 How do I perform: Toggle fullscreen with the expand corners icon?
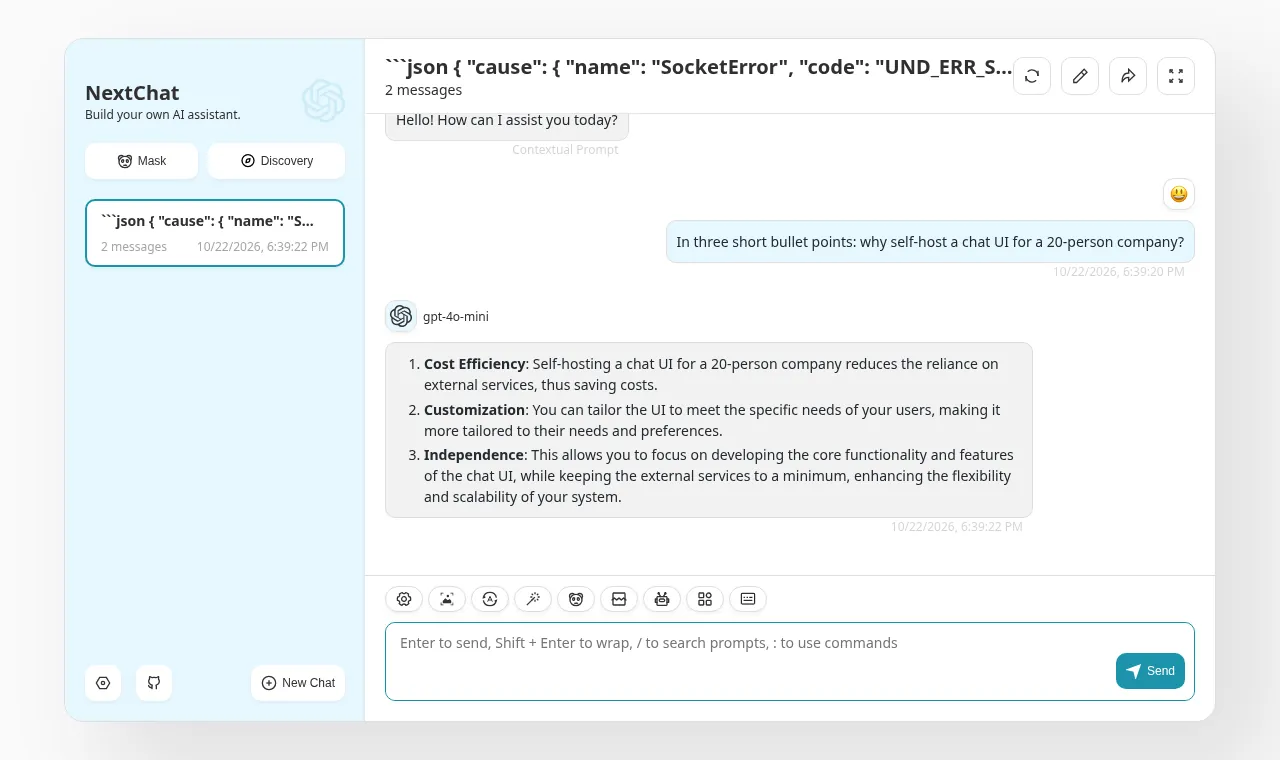1176,76
